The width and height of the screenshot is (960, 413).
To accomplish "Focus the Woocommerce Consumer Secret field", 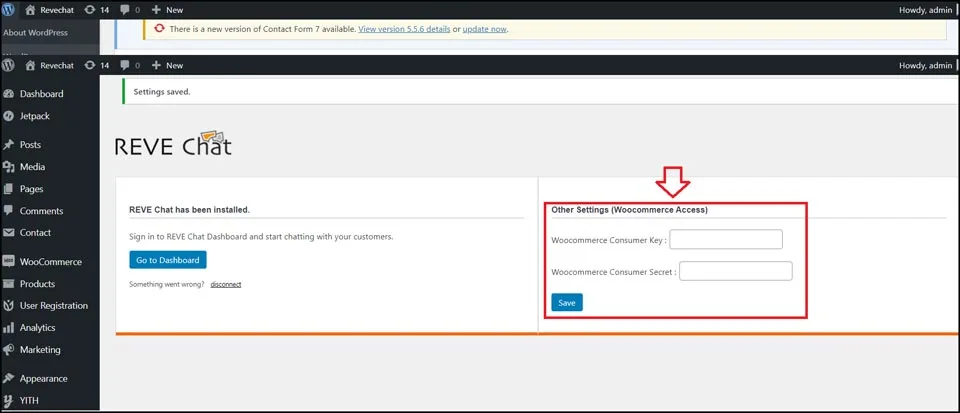I will pyautogui.click(x=735, y=271).
